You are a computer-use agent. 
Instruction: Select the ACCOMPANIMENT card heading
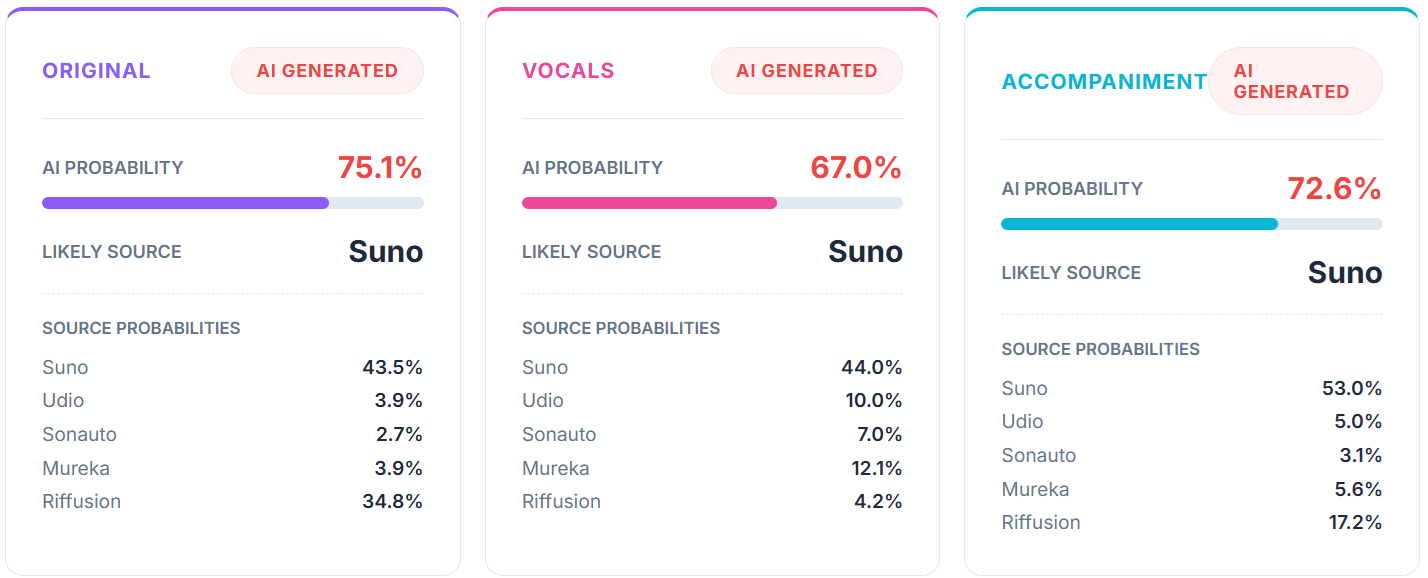click(1104, 82)
